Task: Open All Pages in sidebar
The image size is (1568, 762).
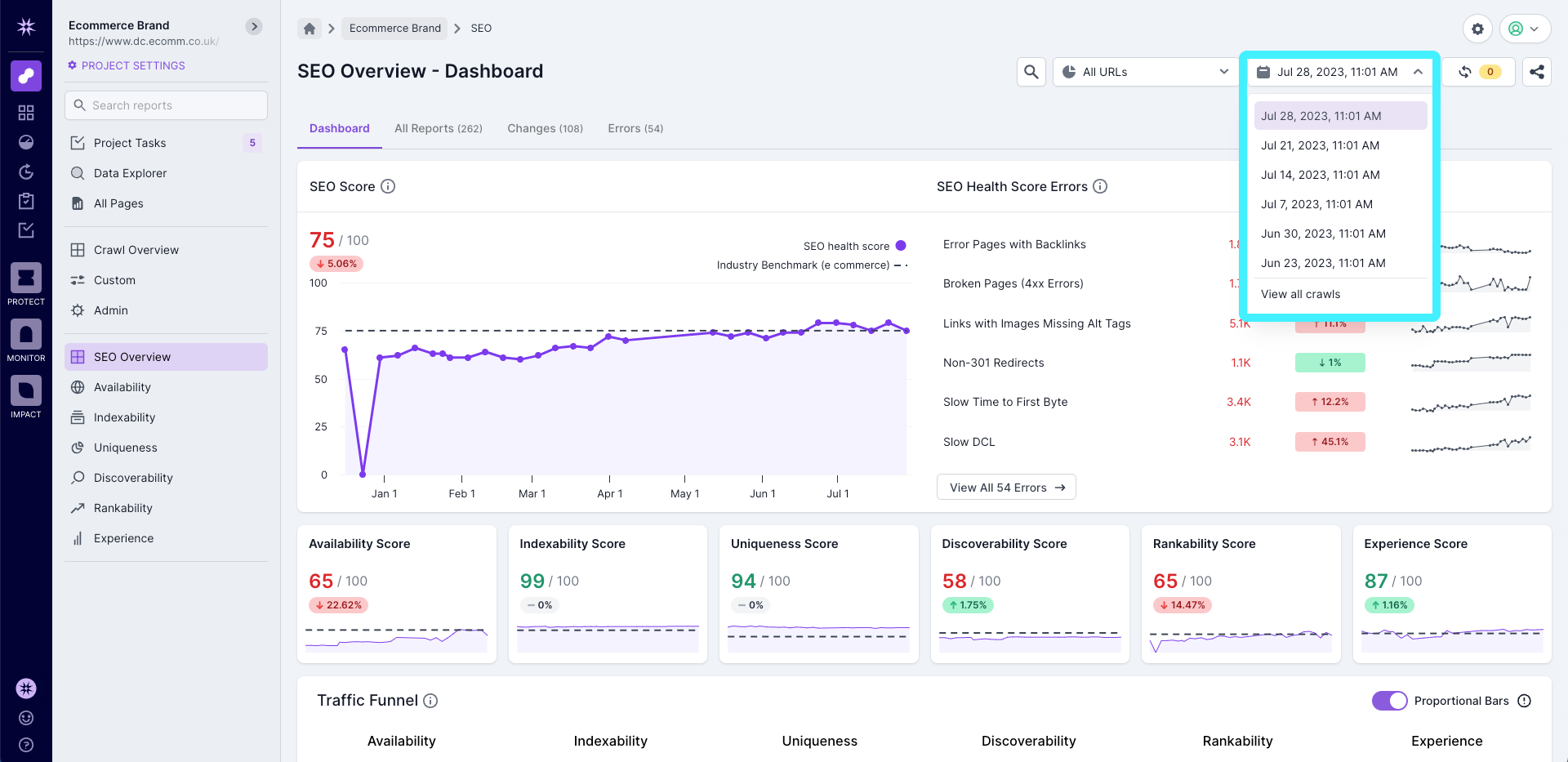Action: (x=166, y=203)
